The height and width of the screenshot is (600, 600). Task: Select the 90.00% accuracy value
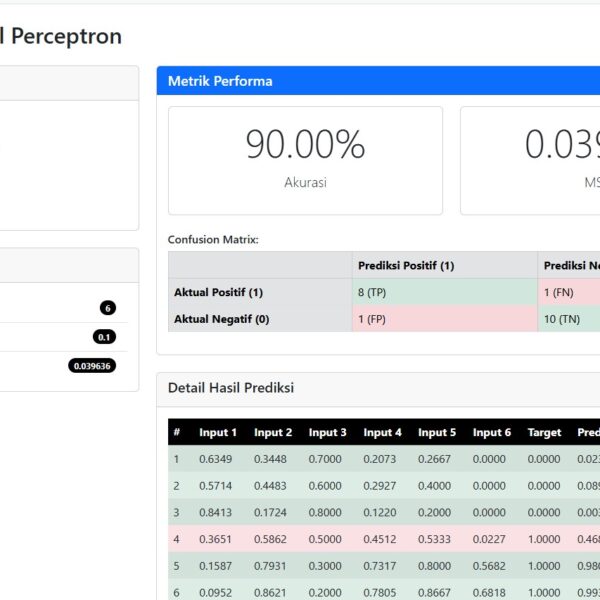click(x=305, y=144)
